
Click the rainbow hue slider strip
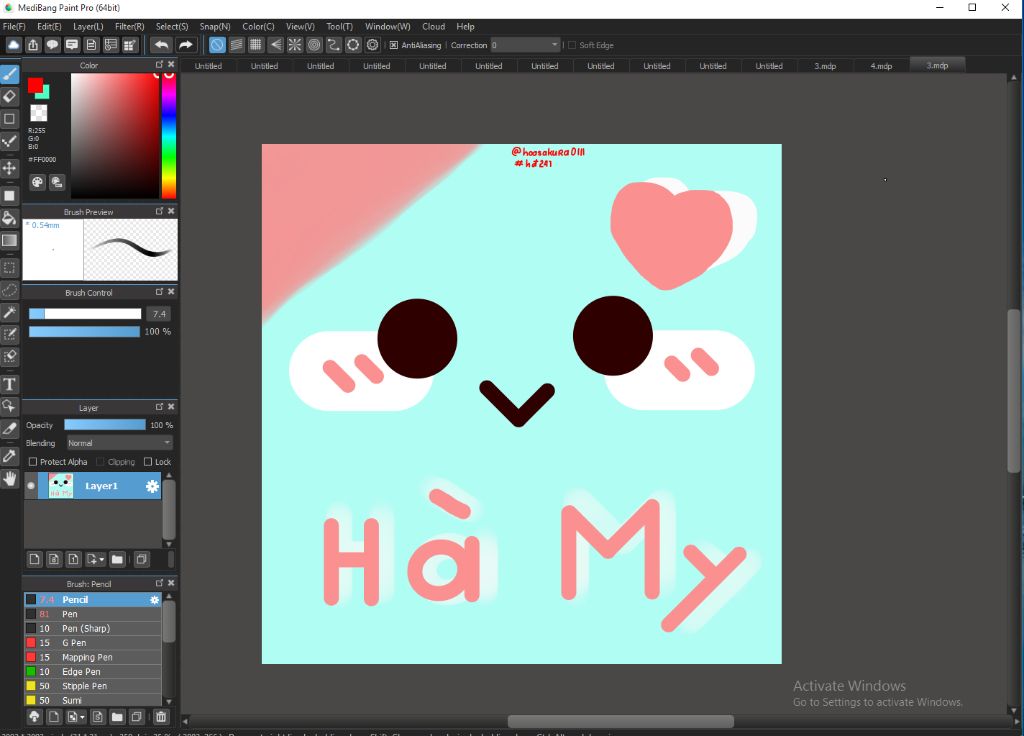[x=168, y=135]
